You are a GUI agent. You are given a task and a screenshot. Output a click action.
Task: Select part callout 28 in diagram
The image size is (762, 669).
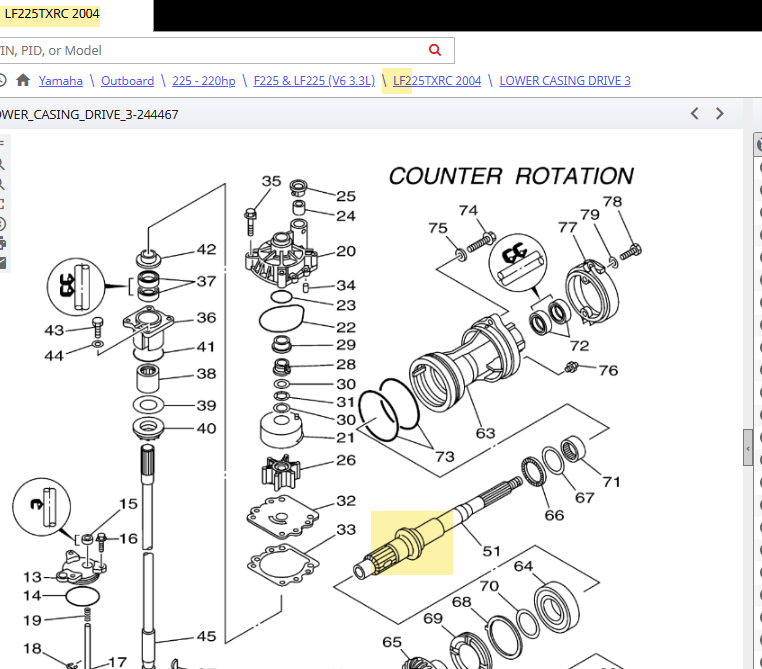coord(346,365)
